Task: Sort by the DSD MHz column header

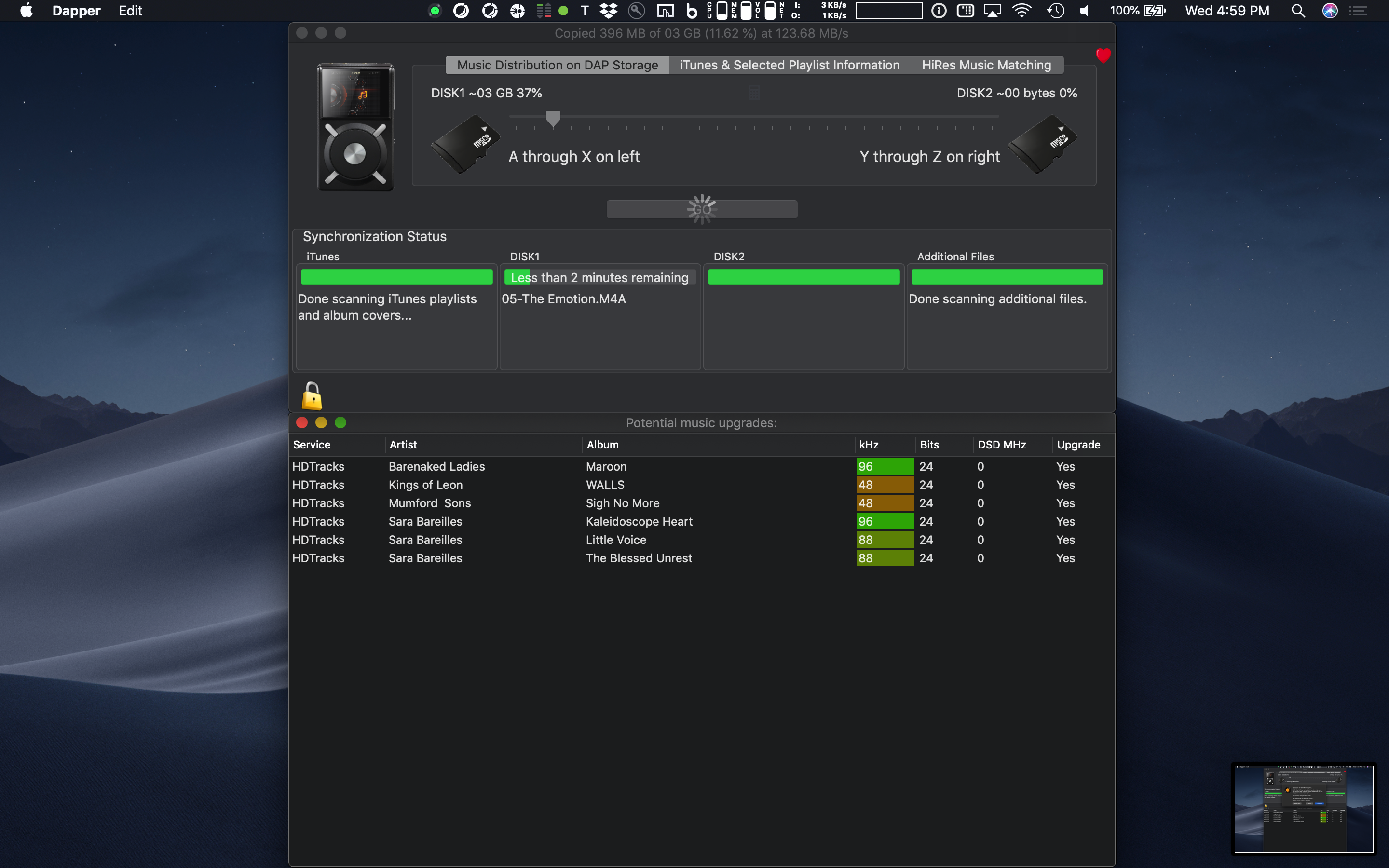Action: [x=1013, y=444]
